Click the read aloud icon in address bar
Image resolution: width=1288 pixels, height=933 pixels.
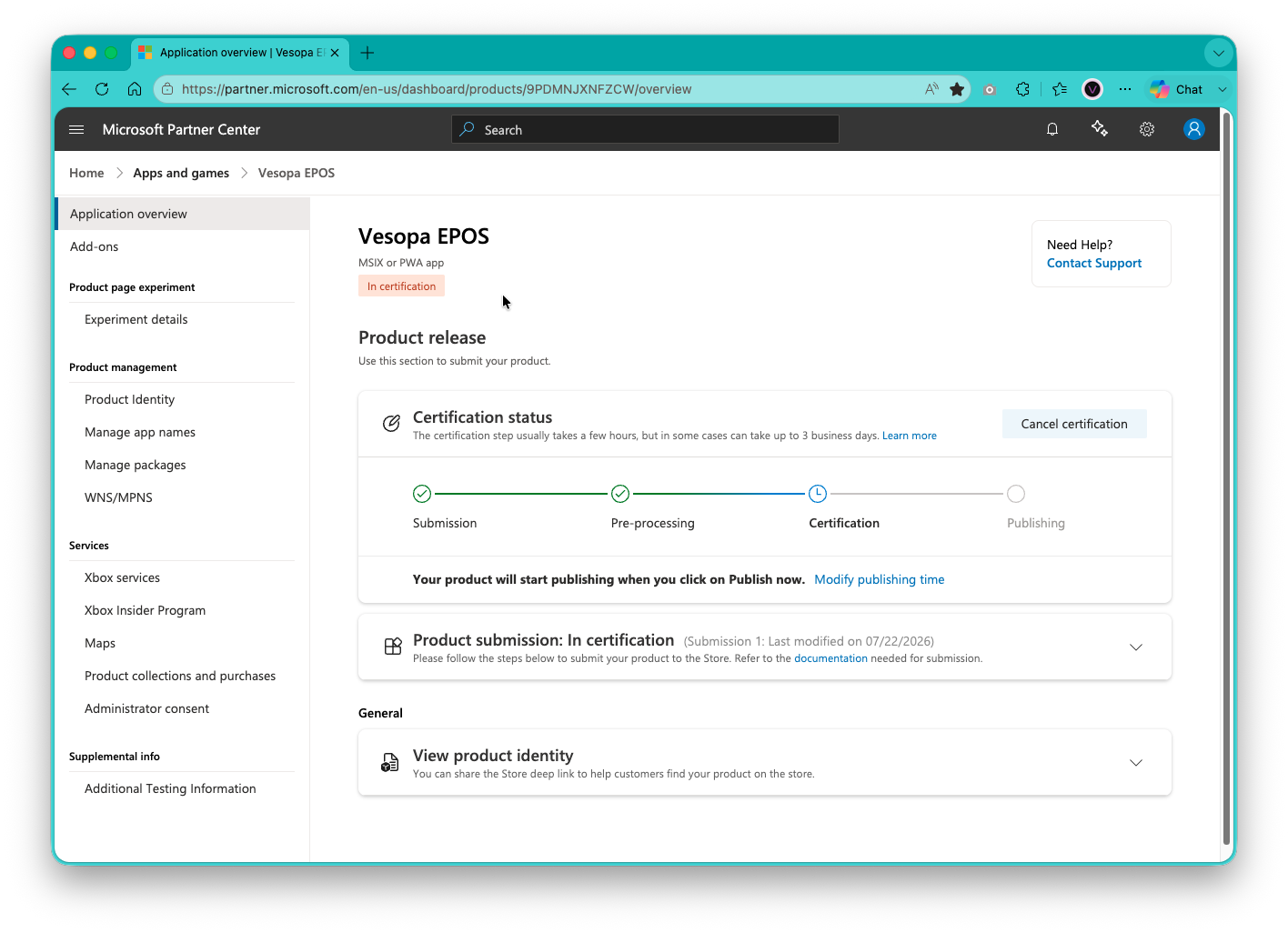coord(931,89)
